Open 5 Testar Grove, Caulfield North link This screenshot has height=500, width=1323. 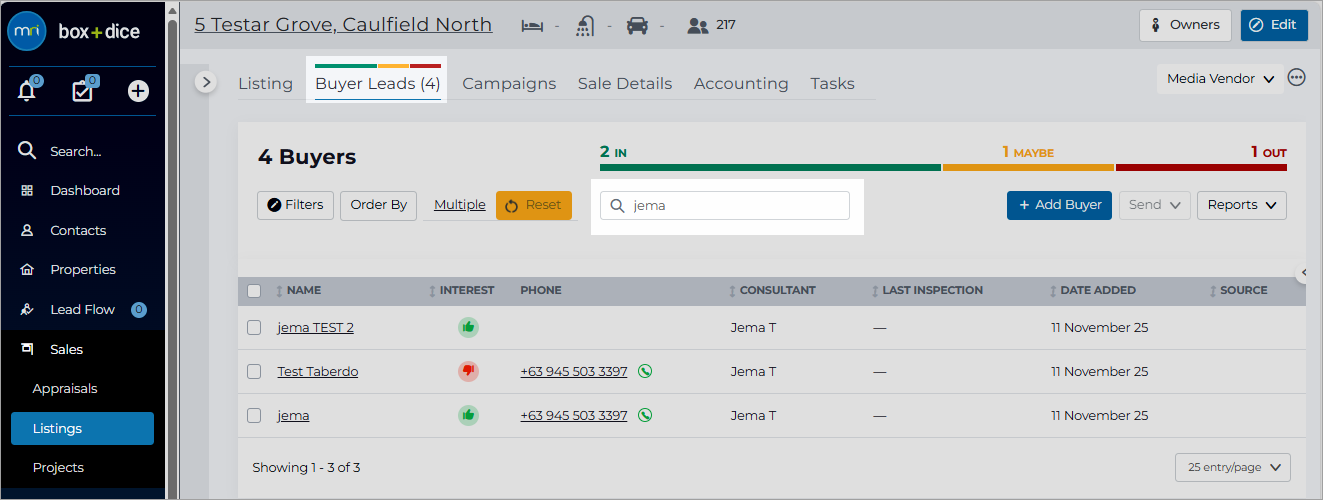pyautogui.click(x=343, y=24)
